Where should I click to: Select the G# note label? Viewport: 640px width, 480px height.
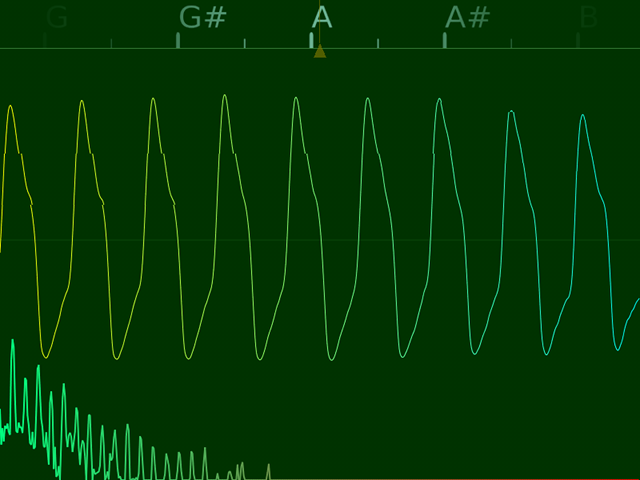(202, 18)
